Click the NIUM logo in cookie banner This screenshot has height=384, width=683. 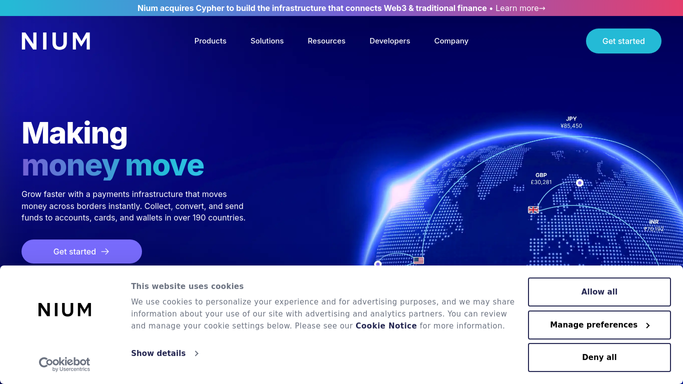[65, 310]
